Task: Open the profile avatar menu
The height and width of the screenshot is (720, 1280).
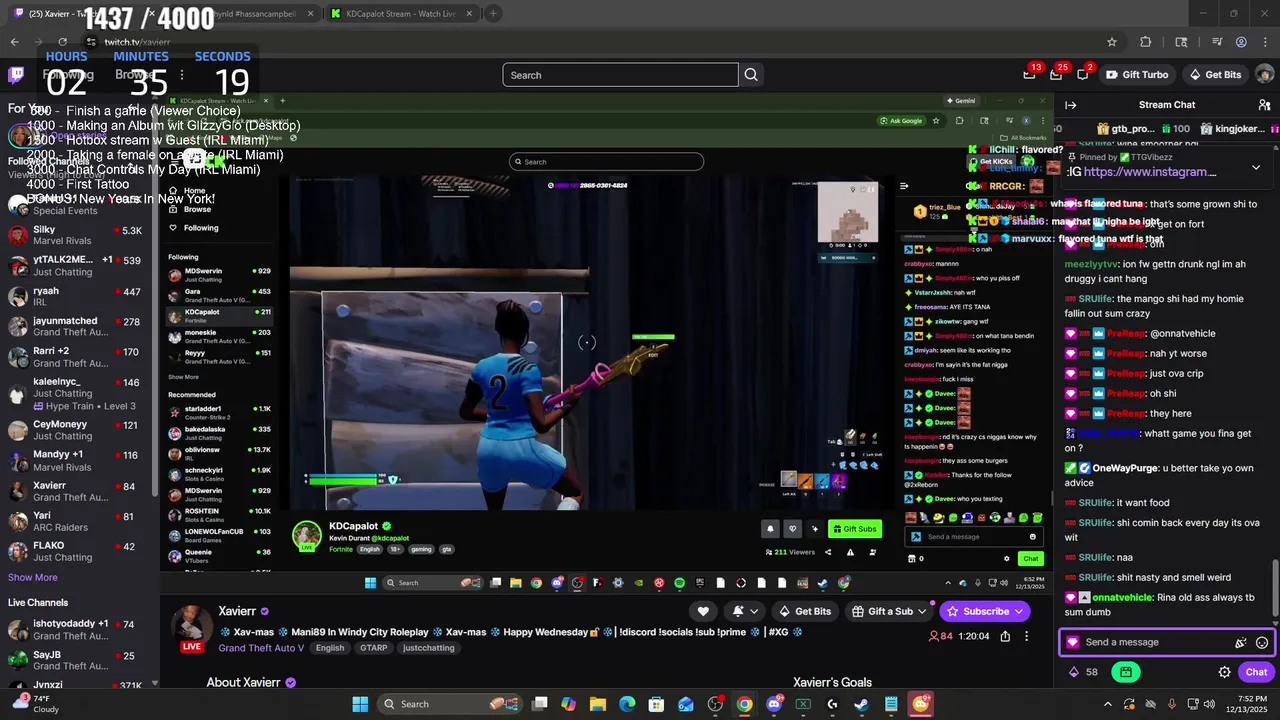Action: [1264, 75]
